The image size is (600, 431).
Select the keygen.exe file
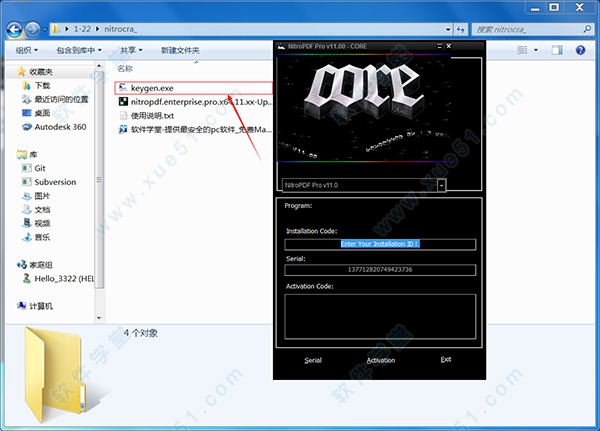(x=194, y=88)
